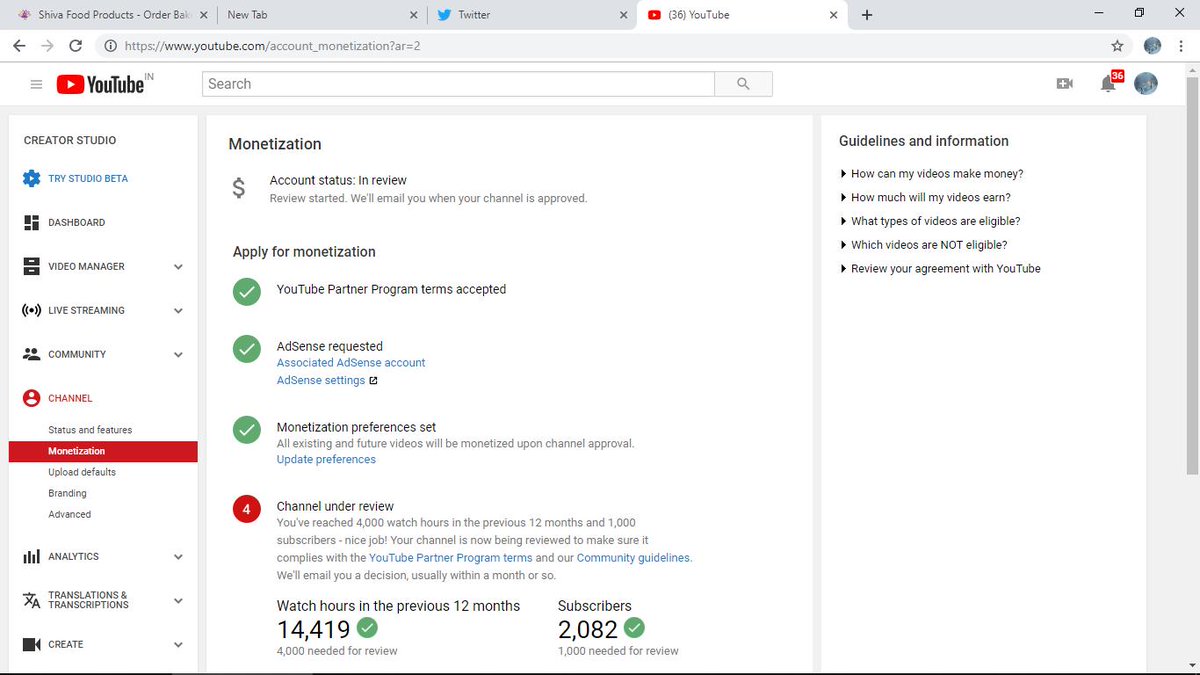Image resolution: width=1200 pixels, height=675 pixels.
Task: Expand the Community section chevron
Action: tap(178, 354)
